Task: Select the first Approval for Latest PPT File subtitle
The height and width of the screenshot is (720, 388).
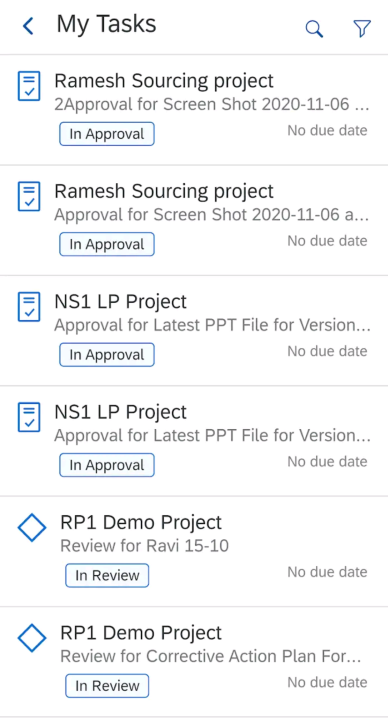Action: (212, 325)
